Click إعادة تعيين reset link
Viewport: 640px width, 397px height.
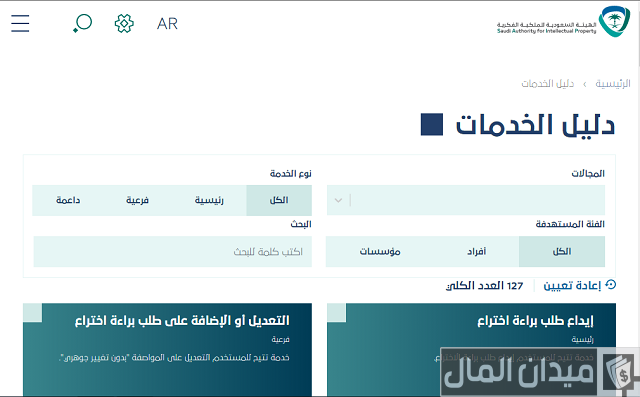point(572,286)
